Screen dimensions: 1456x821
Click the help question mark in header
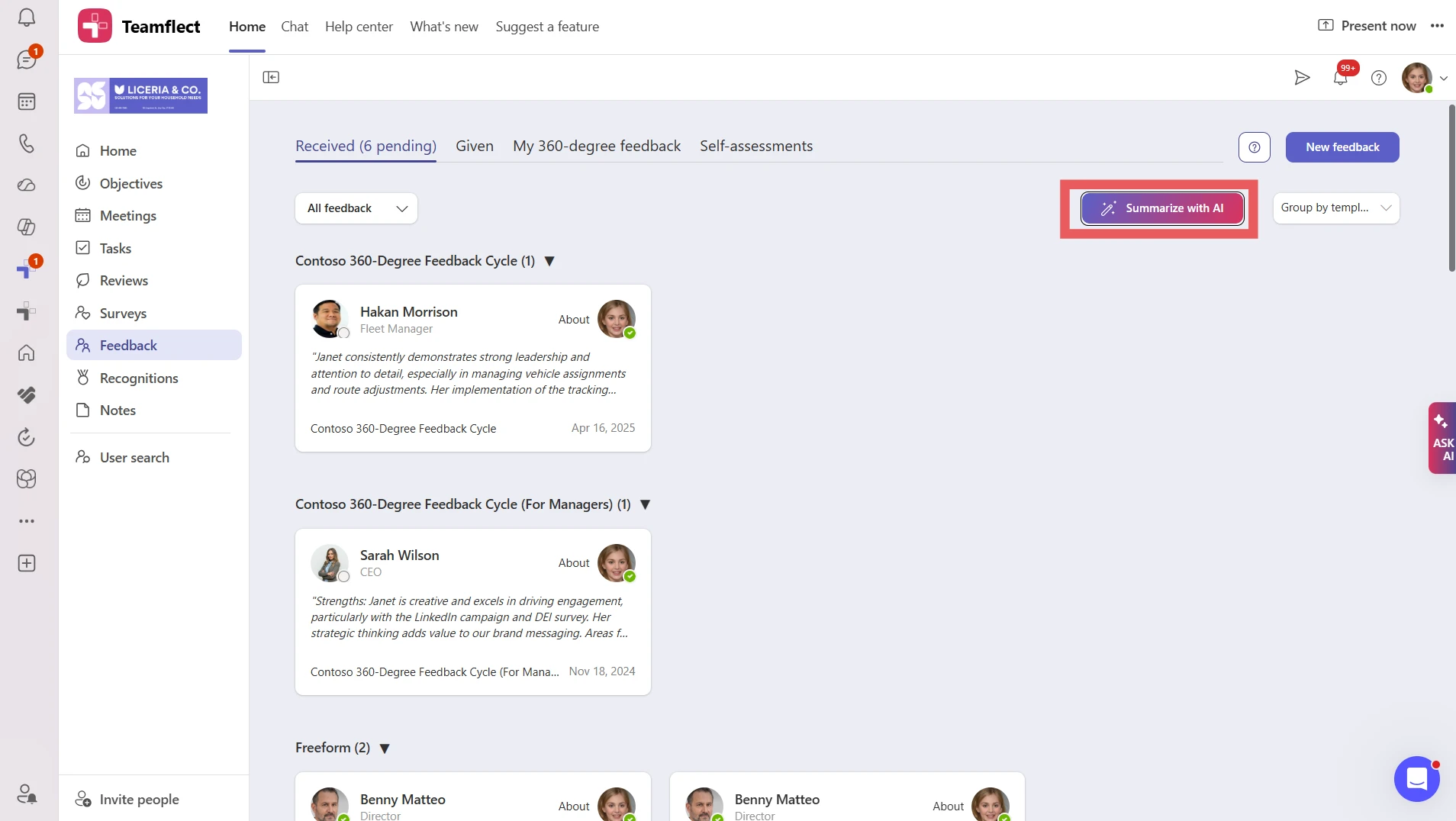(x=1379, y=77)
